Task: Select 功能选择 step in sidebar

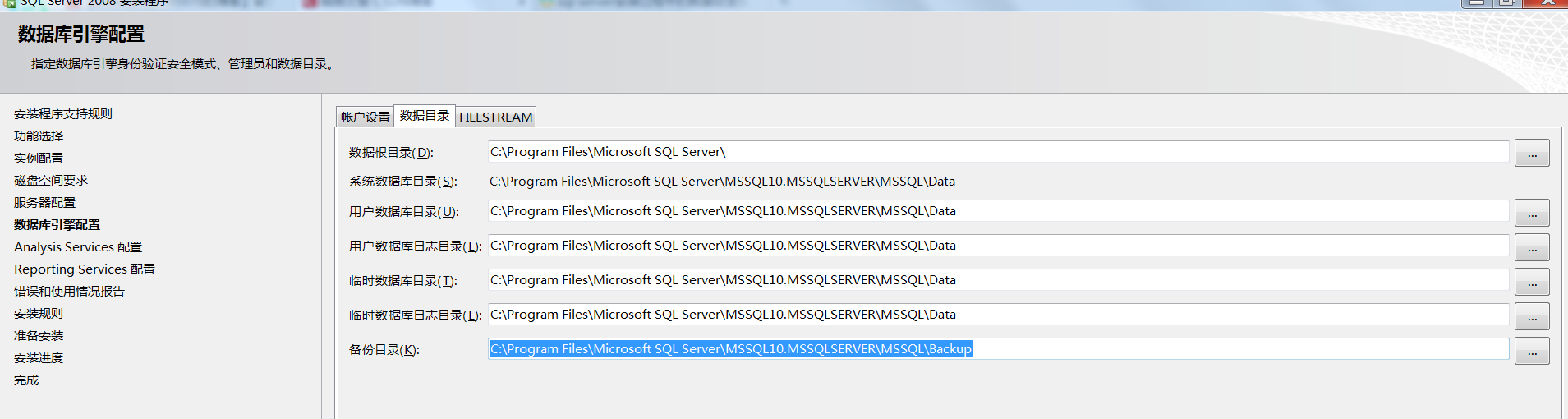Action: (x=39, y=136)
